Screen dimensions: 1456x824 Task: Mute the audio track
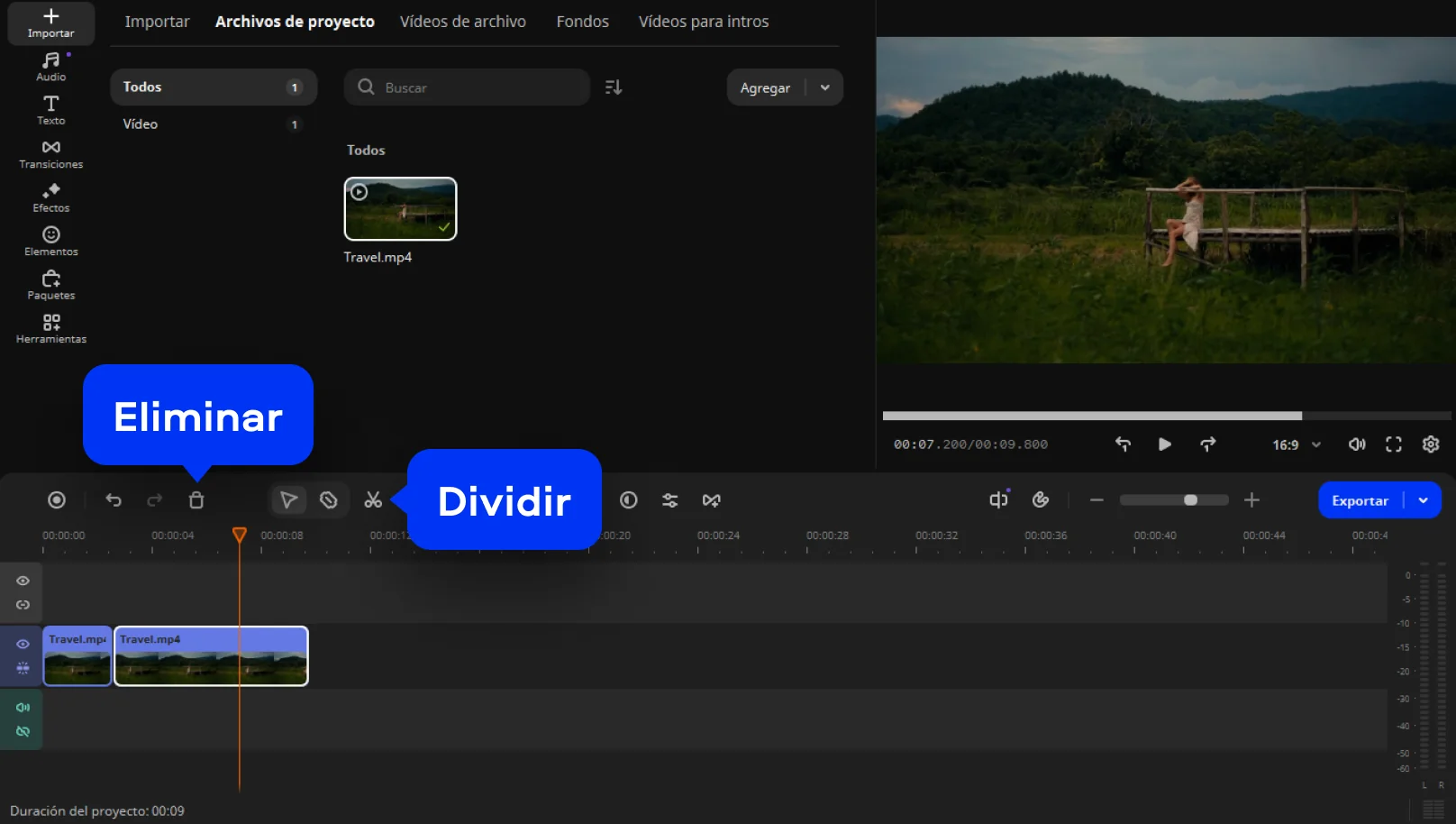click(x=23, y=708)
